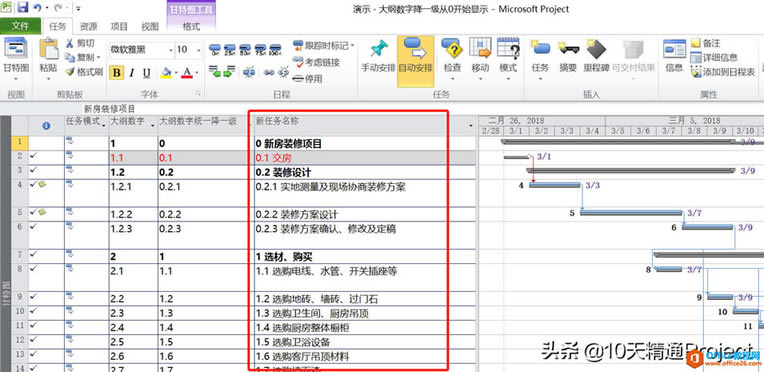Image resolution: width=764 pixels, height=372 pixels.
Task: Open the Inspect (检查) task icon
Action: (452, 49)
